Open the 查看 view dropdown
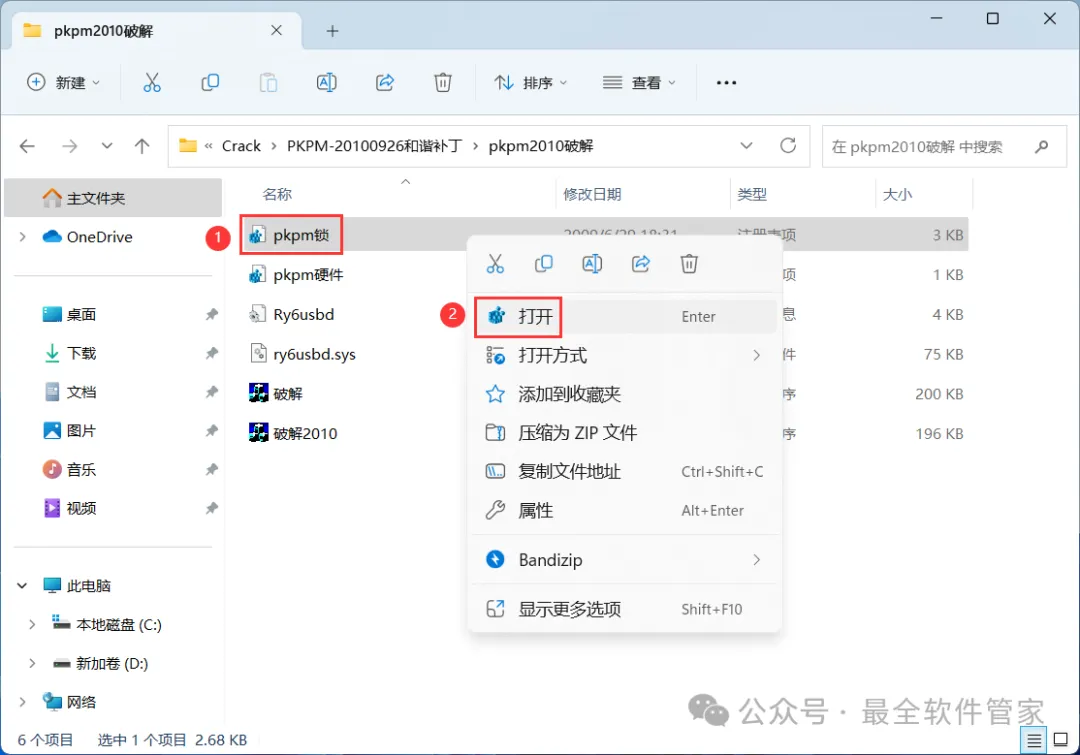The height and width of the screenshot is (755, 1080). pyautogui.click(x=638, y=83)
